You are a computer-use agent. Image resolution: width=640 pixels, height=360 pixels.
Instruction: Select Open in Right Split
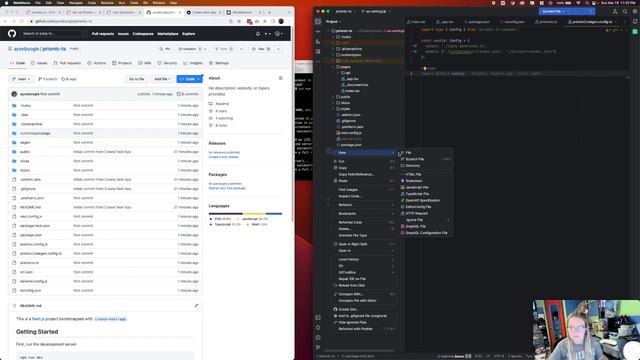click(363, 244)
